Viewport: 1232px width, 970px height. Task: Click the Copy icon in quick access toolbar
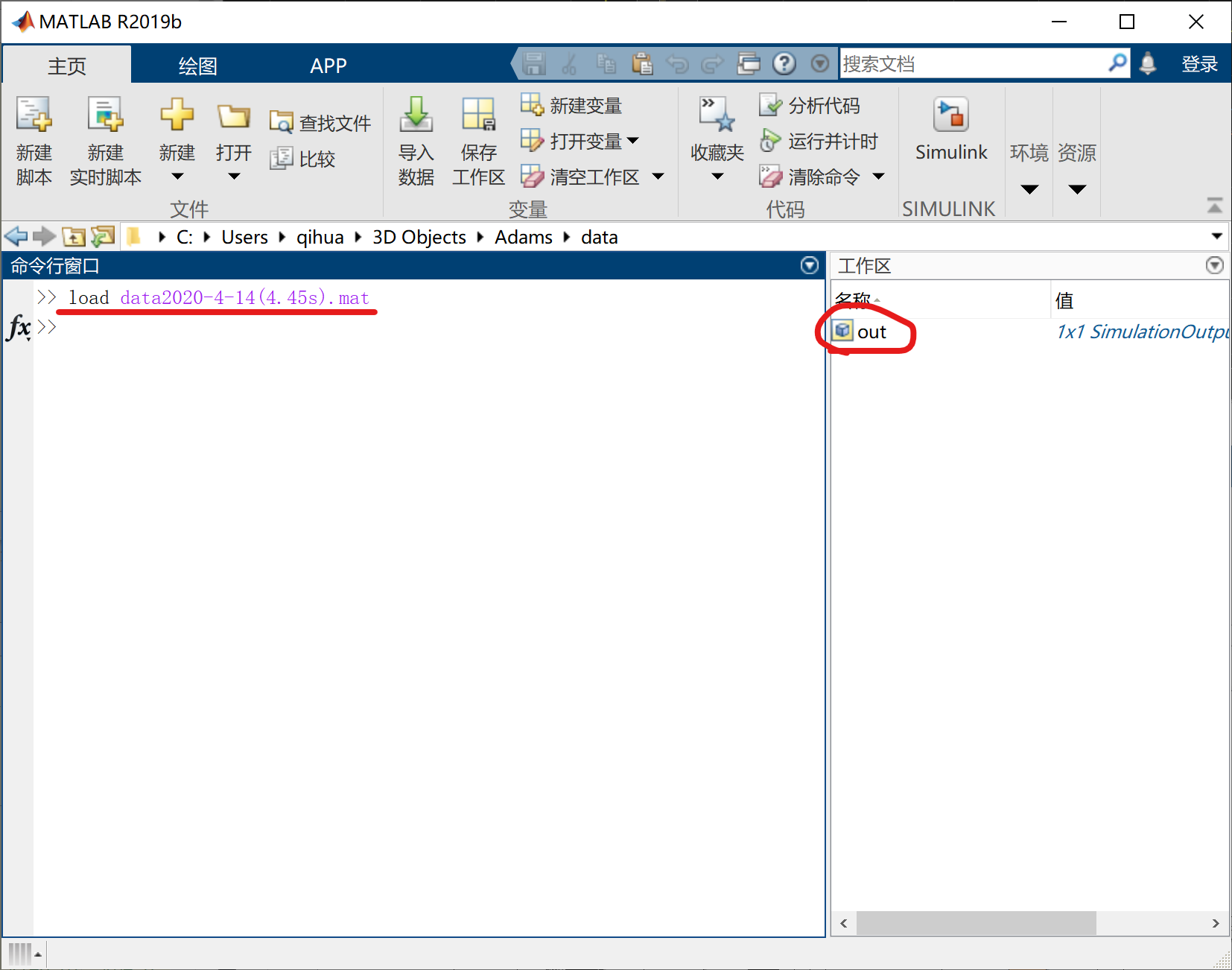[606, 64]
